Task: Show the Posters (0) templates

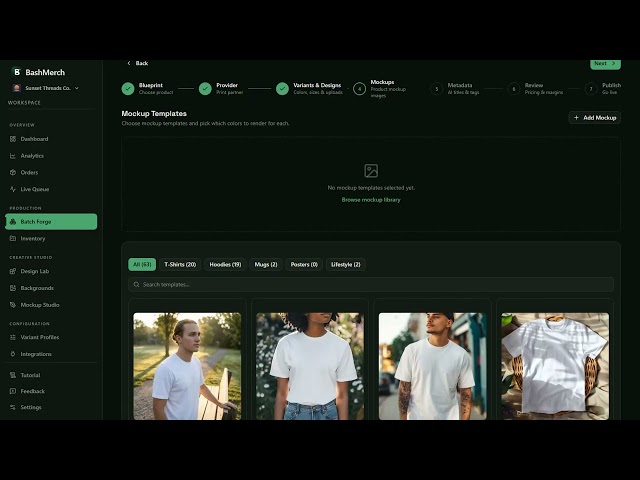Action: pyautogui.click(x=304, y=264)
